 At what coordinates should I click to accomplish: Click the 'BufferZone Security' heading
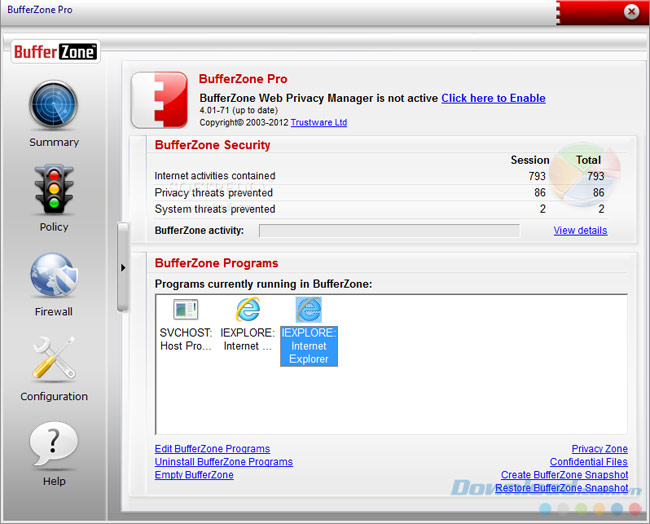tap(212, 145)
